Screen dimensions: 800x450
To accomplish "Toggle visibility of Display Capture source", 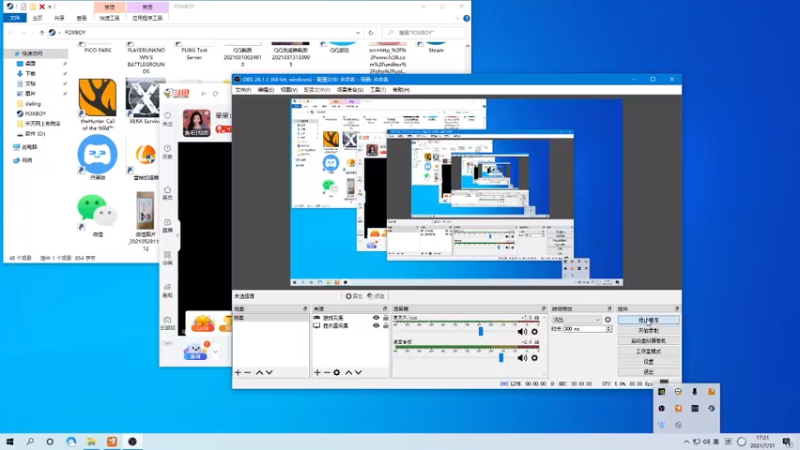I will pos(376,326).
